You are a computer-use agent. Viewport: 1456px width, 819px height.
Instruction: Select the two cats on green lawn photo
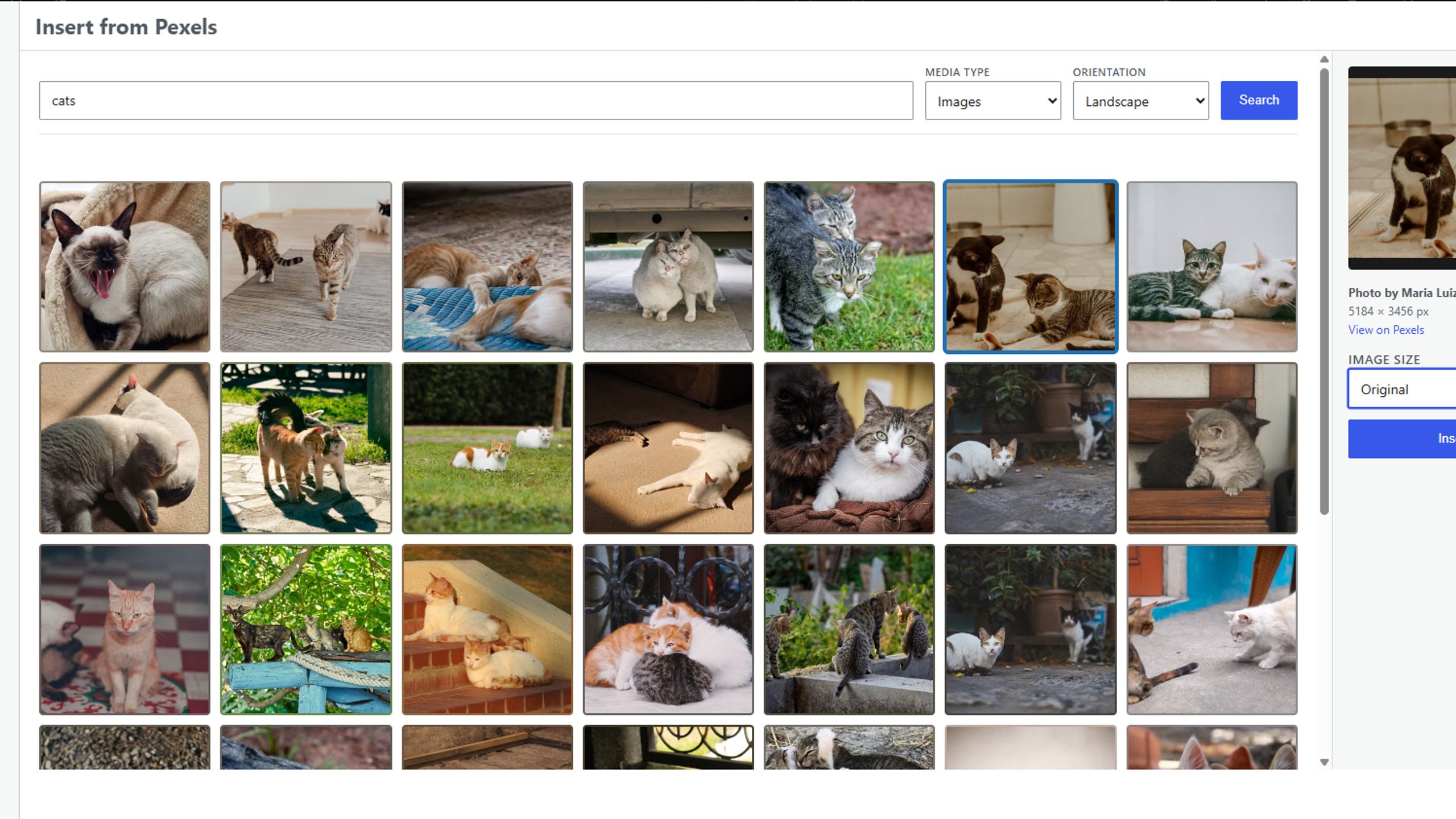(x=487, y=448)
